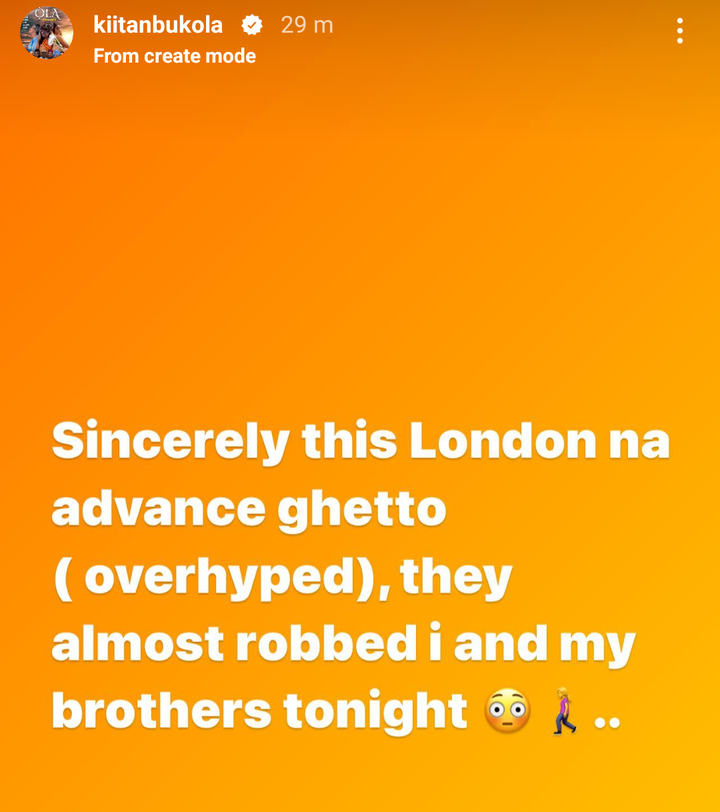
Task: Open the kiitanbukola profile picture
Action: (46, 32)
